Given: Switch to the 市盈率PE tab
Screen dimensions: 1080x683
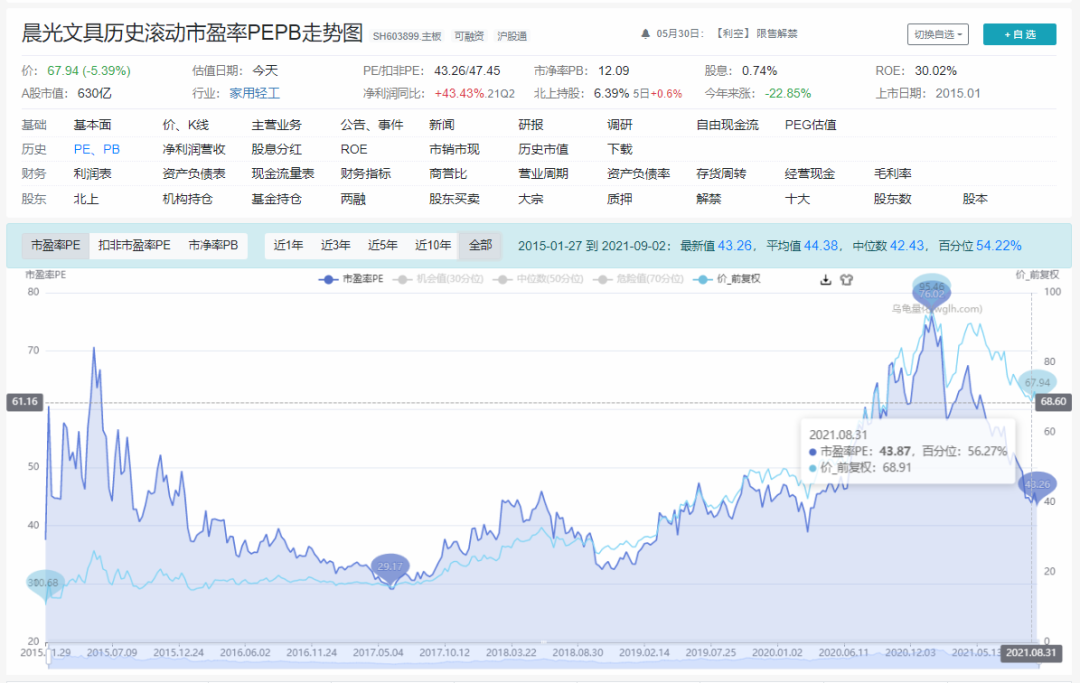Looking at the screenshot, I should tap(56, 245).
